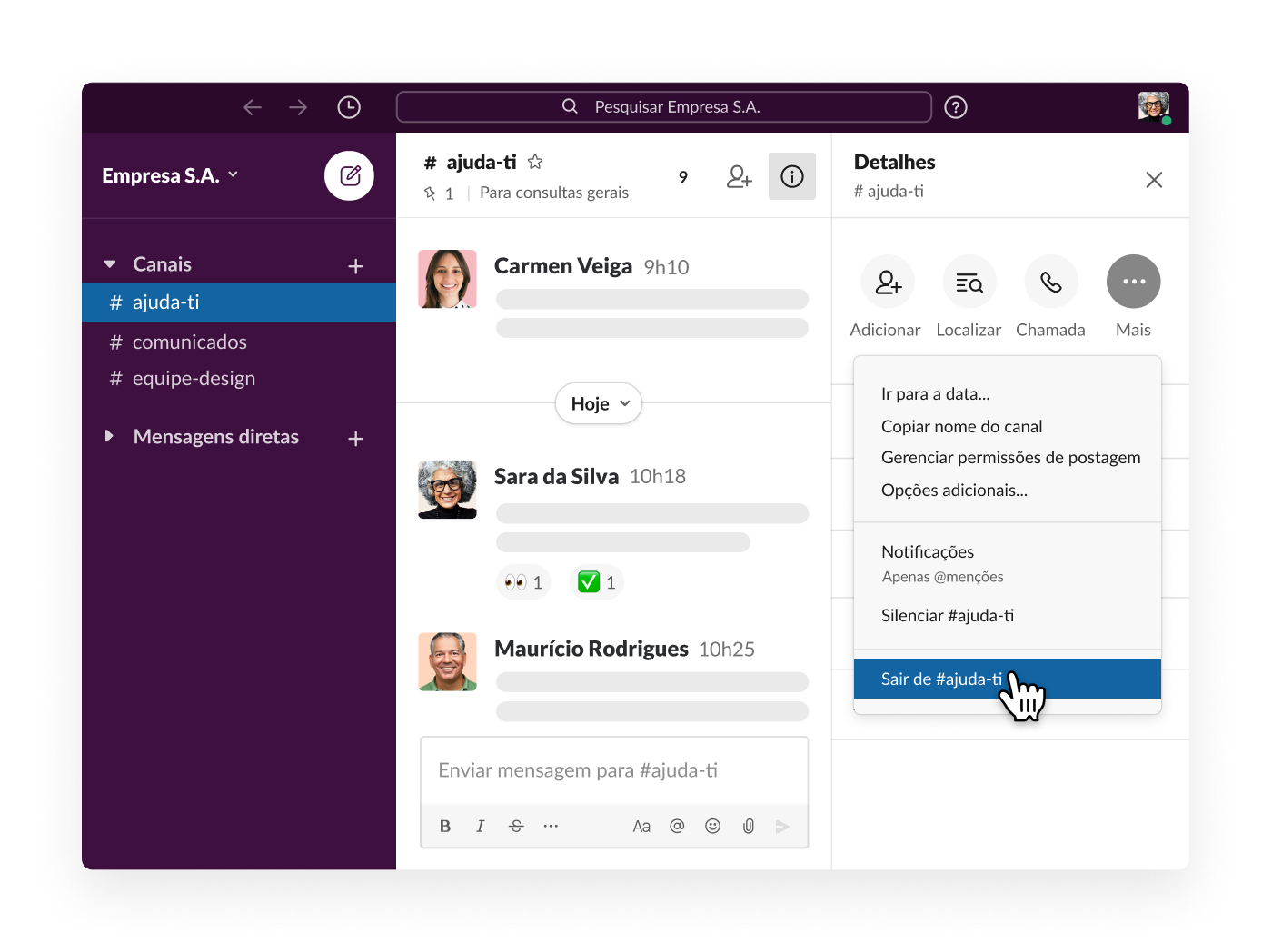The image size is (1272, 952).
Task: Go forward using the right arrow
Action: click(x=298, y=107)
